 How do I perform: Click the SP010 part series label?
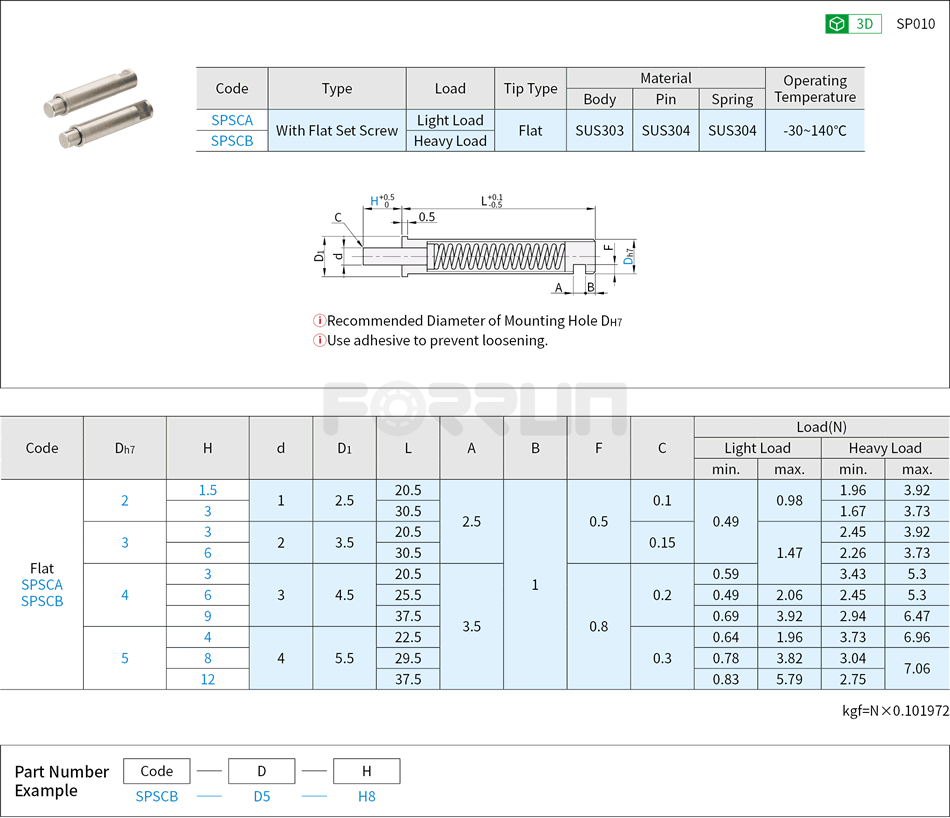[x=914, y=23]
